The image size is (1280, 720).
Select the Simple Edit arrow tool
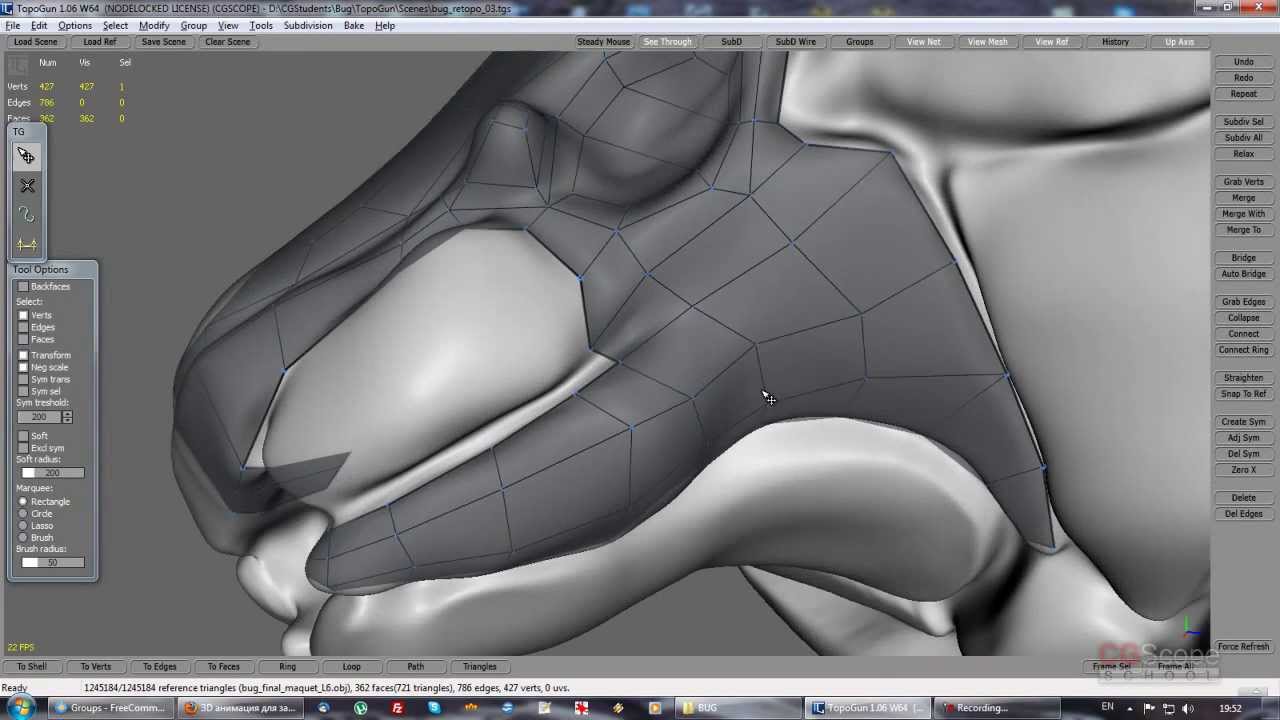pos(26,156)
